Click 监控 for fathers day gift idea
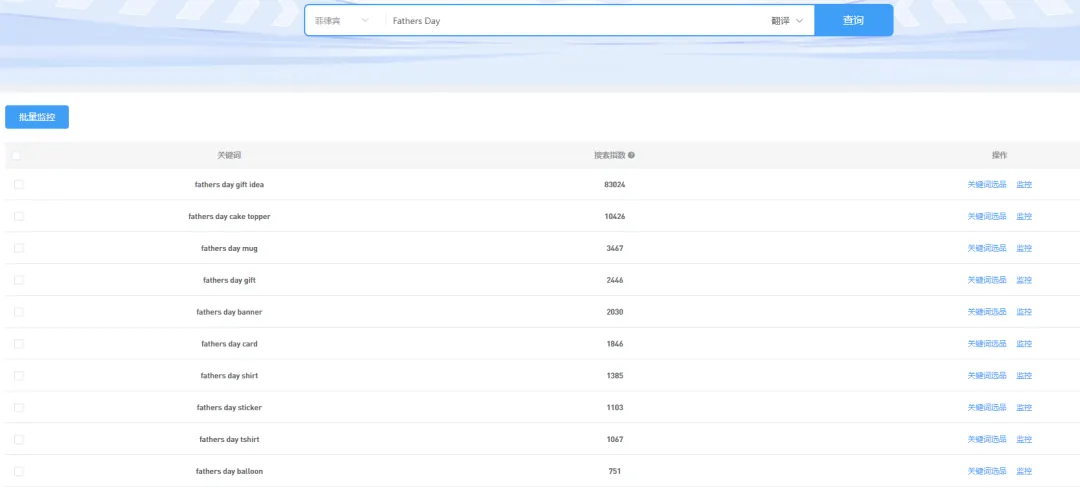This screenshot has height=494, width=1080. coord(1024,185)
